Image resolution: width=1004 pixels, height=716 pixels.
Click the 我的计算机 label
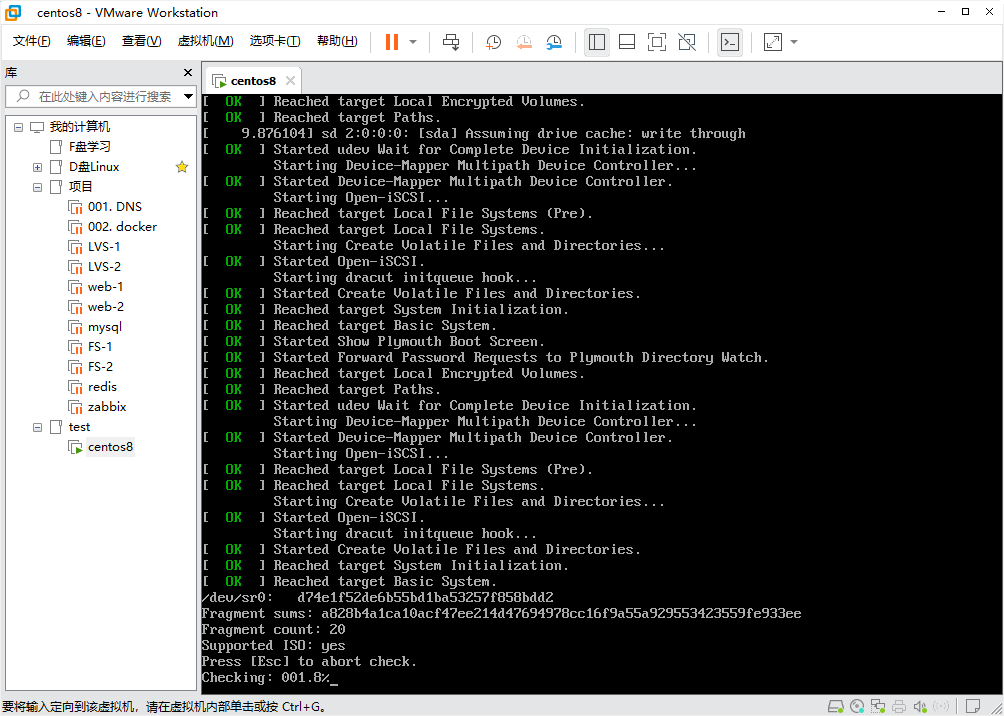point(80,127)
